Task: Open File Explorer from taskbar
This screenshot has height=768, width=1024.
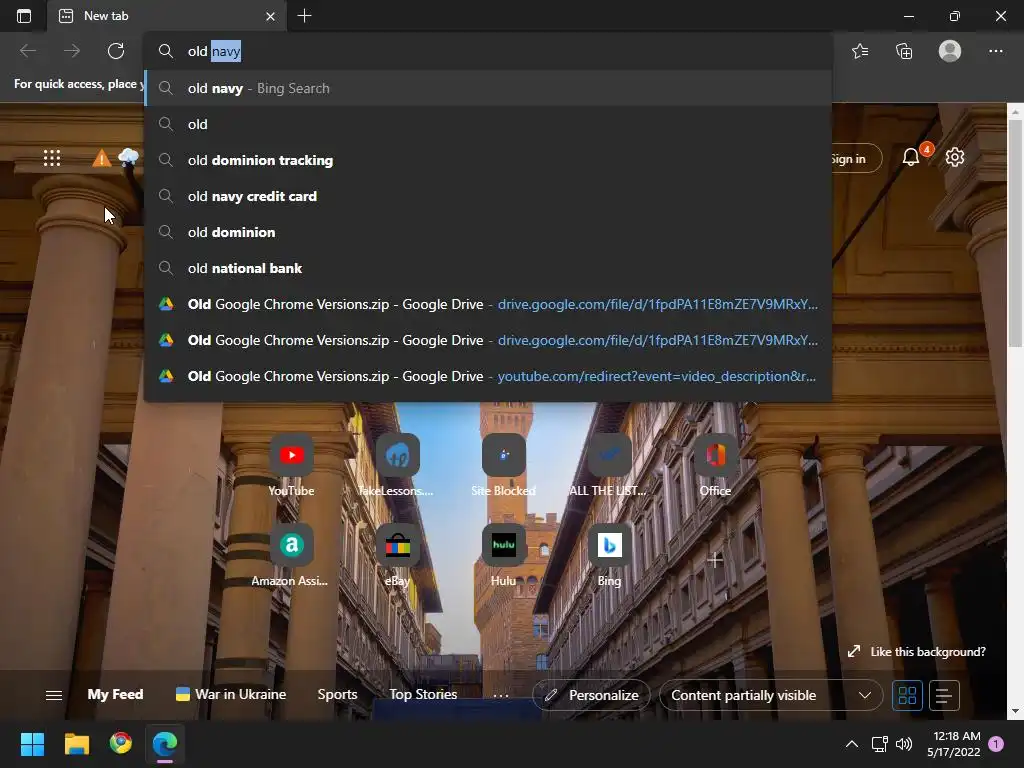Action: (x=76, y=744)
